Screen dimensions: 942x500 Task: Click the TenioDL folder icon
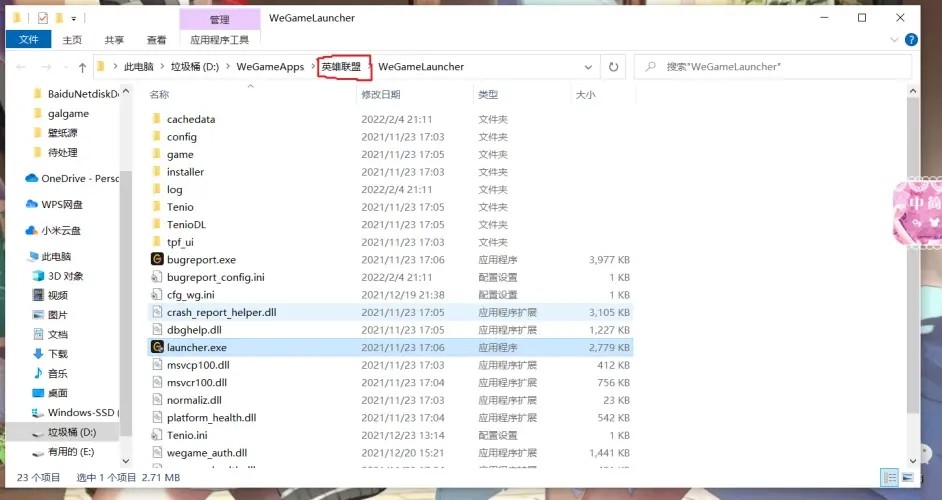(x=157, y=224)
